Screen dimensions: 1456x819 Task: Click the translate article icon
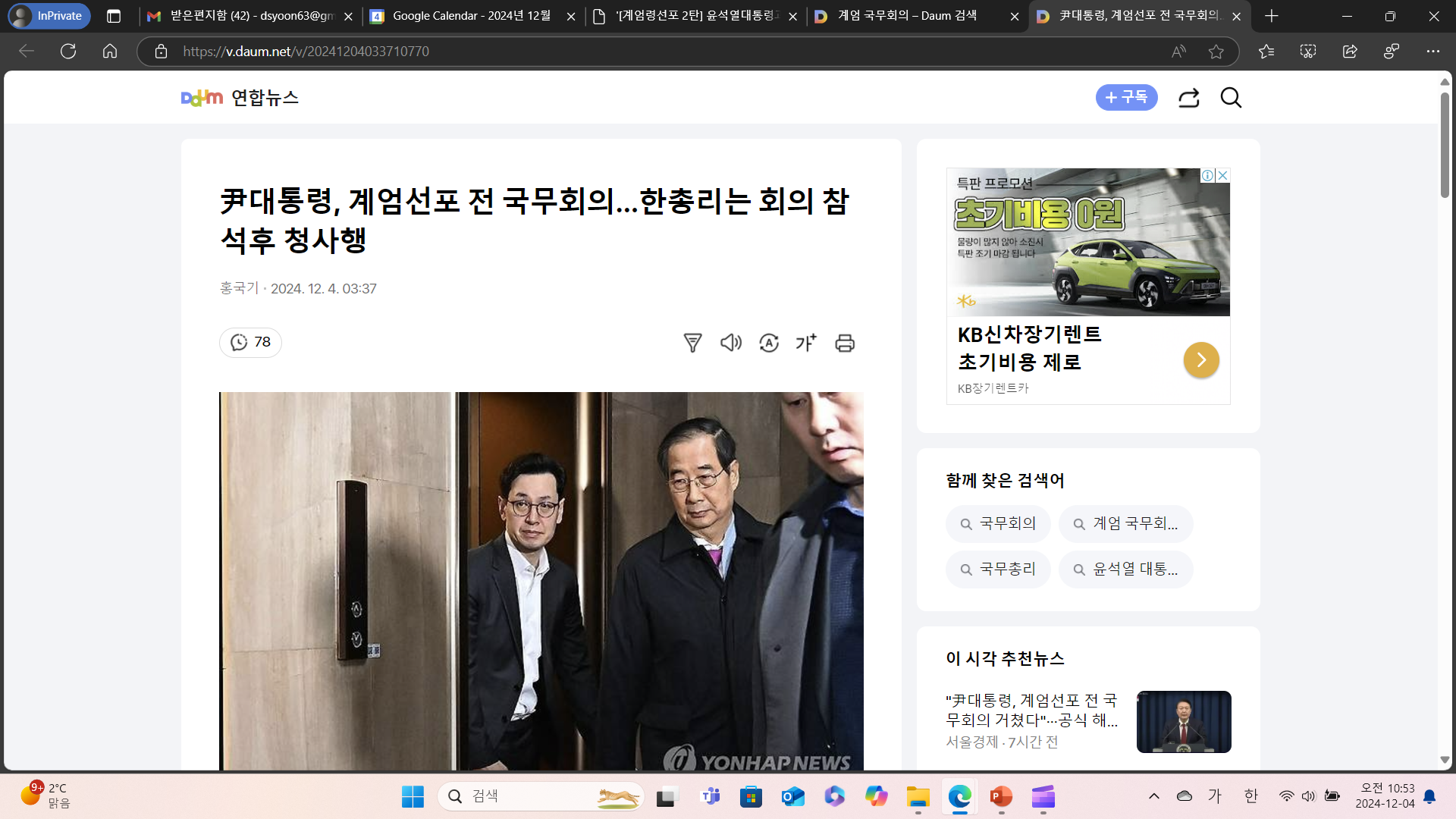tap(769, 343)
